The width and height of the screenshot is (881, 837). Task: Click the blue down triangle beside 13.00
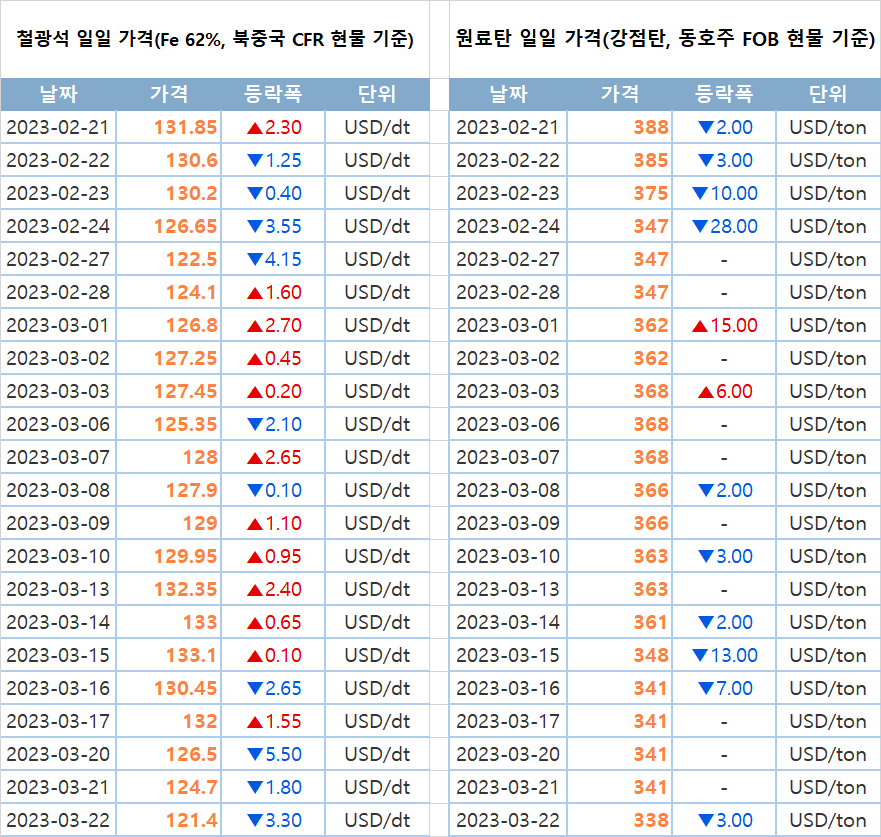coord(699,656)
